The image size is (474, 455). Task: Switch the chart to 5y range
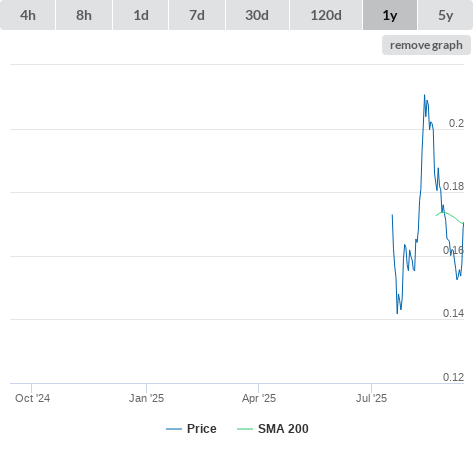445,15
